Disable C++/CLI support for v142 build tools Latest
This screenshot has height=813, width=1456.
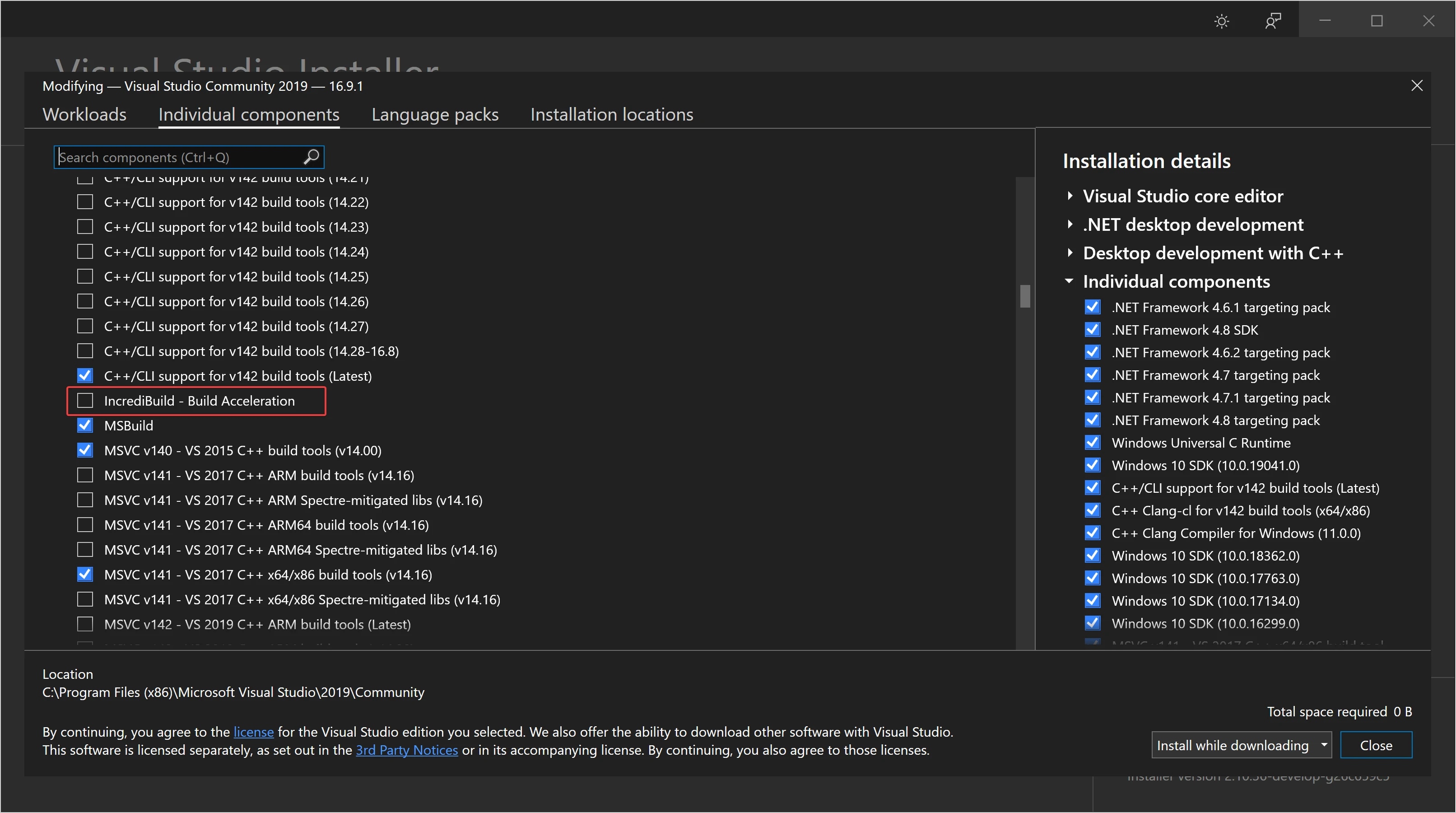click(x=85, y=376)
